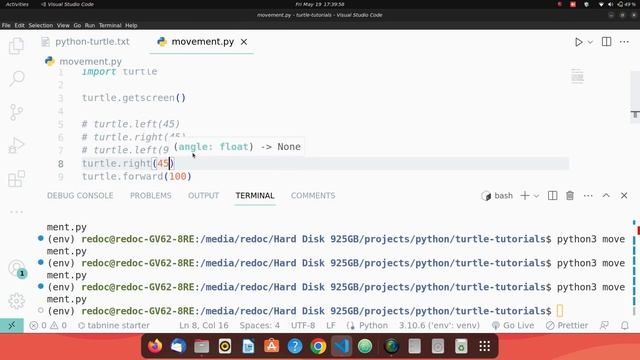Open the Terminal menu
The width and height of the screenshot is (640, 360).
coord(110,25)
